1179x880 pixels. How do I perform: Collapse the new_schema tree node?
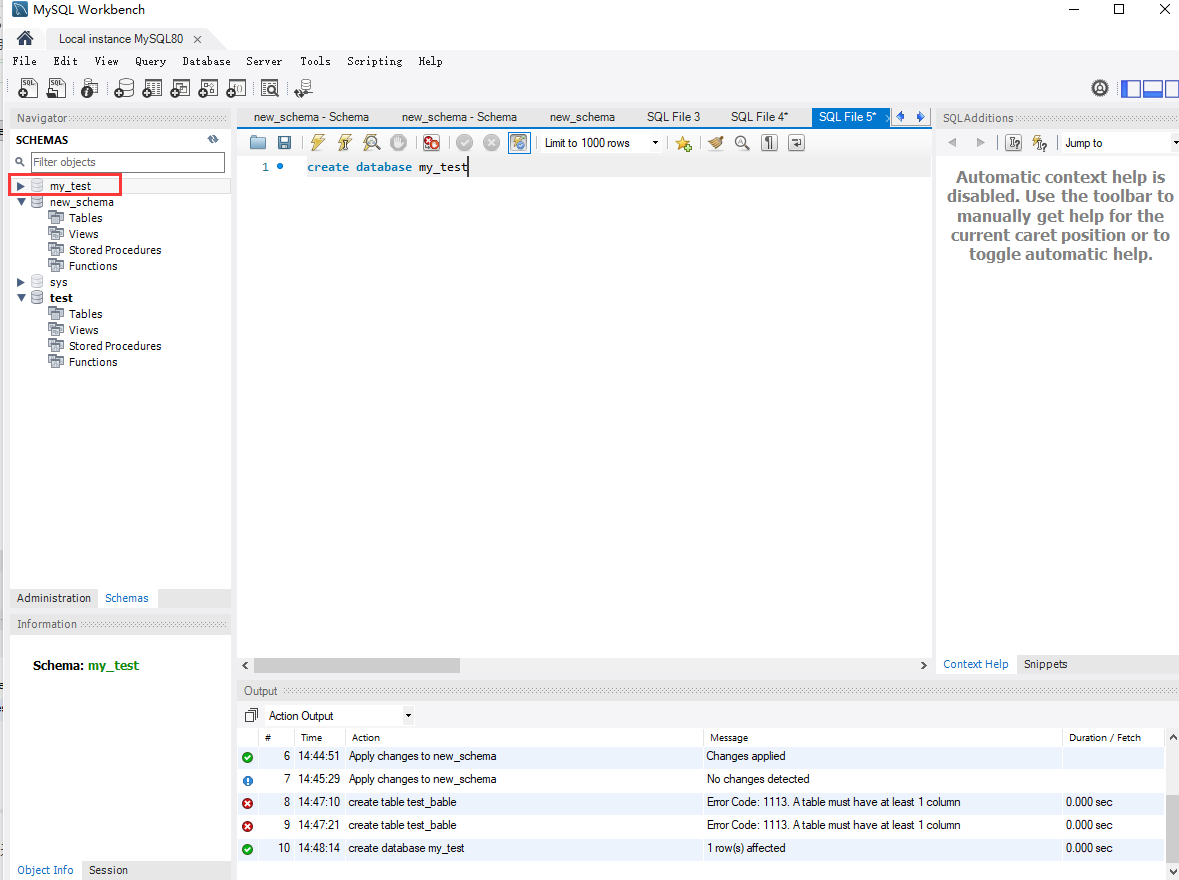point(21,202)
